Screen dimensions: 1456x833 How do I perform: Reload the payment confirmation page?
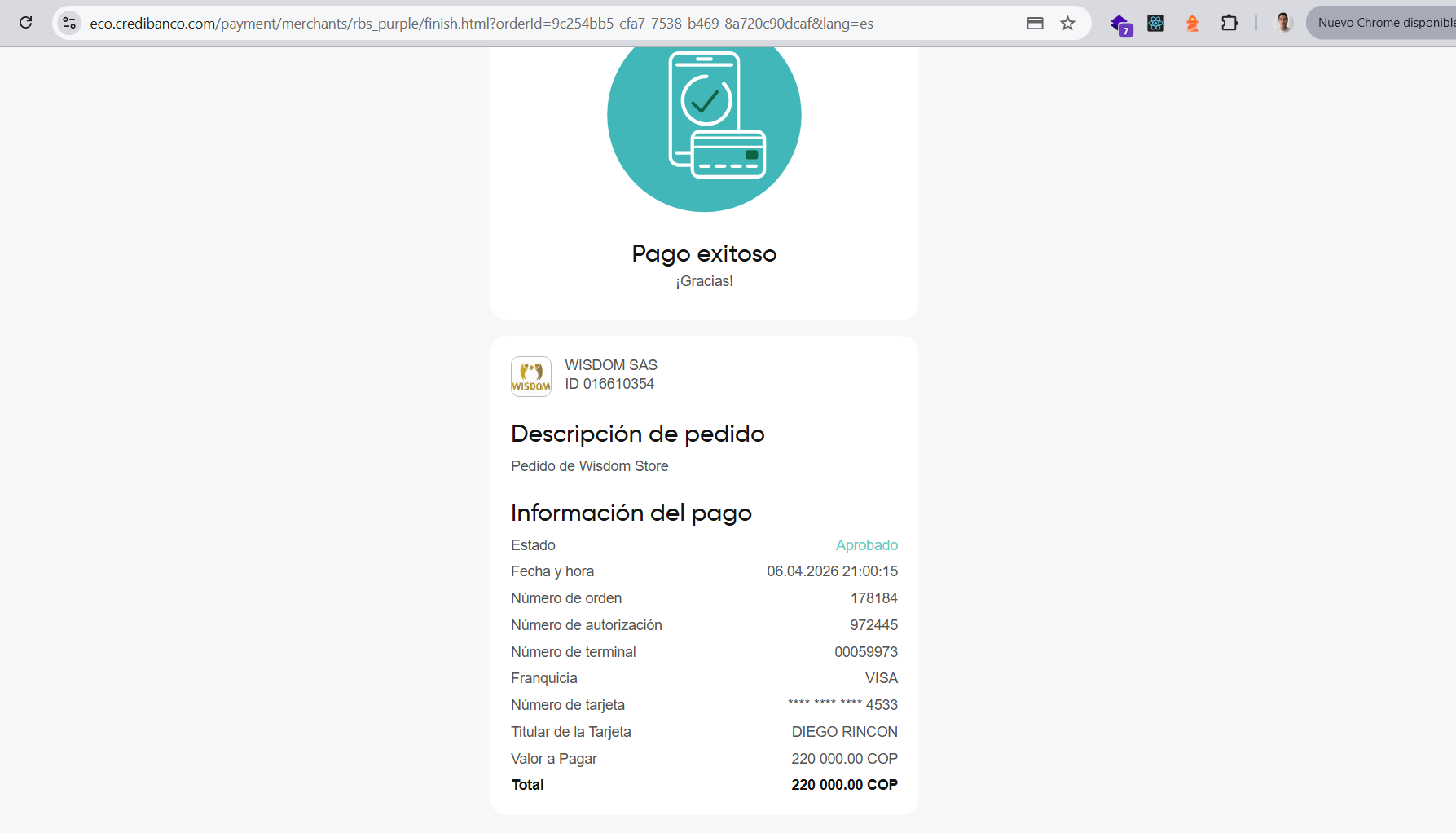click(26, 23)
